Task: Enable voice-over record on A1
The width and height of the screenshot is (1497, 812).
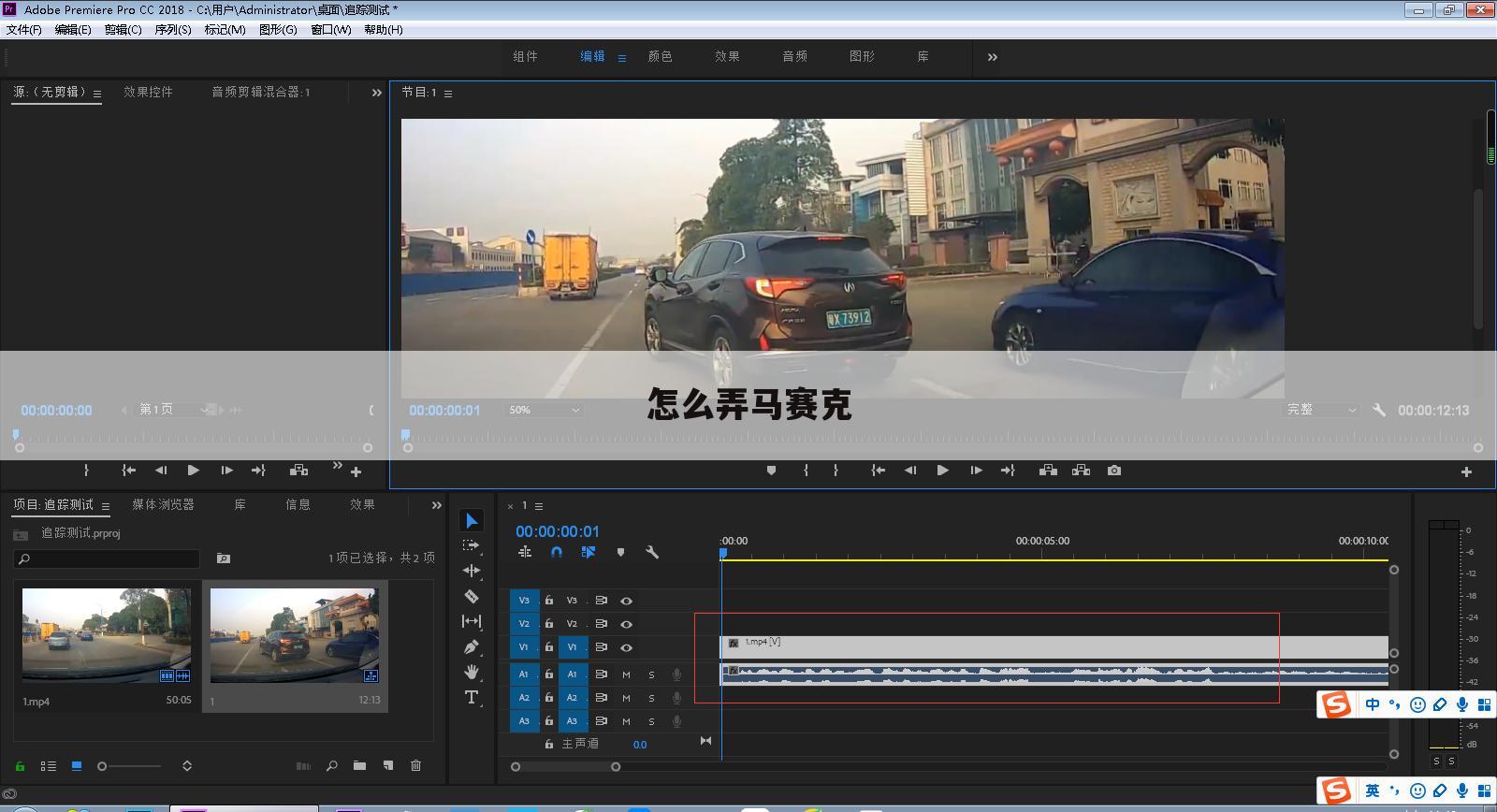Action: (x=676, y=674)
